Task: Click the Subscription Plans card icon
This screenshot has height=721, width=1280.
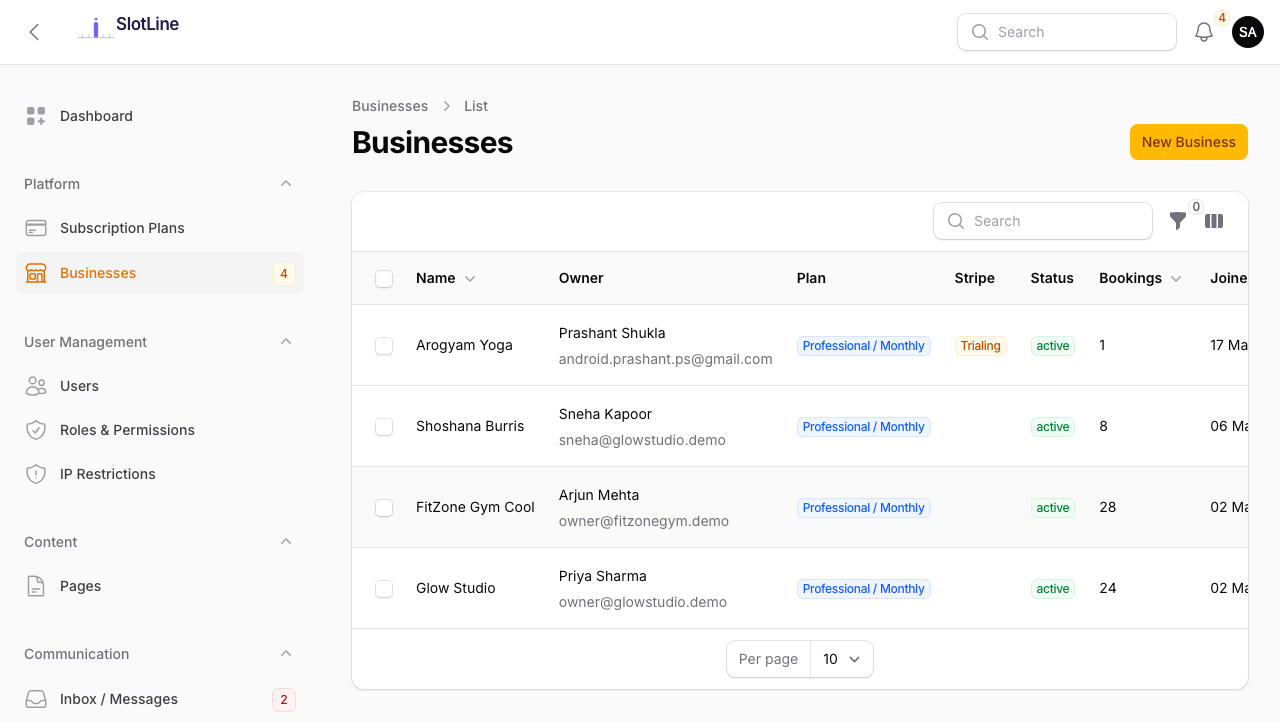Action: [36, 228]
